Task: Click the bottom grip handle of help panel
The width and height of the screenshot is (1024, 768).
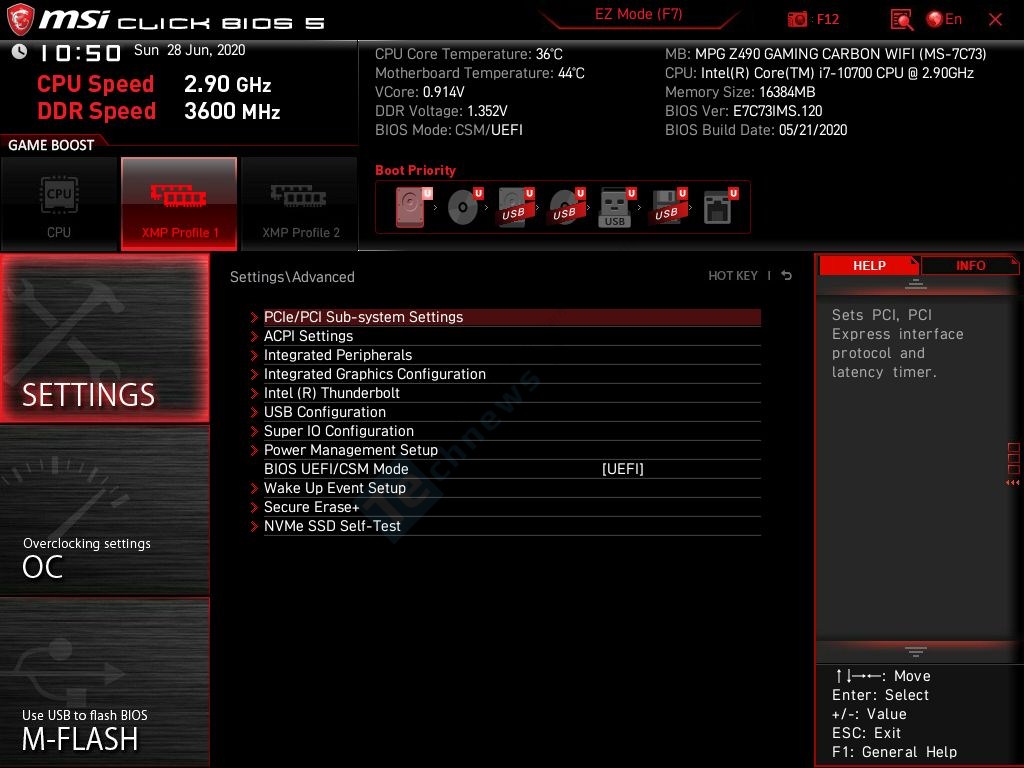Action: (x=916, y=652)
